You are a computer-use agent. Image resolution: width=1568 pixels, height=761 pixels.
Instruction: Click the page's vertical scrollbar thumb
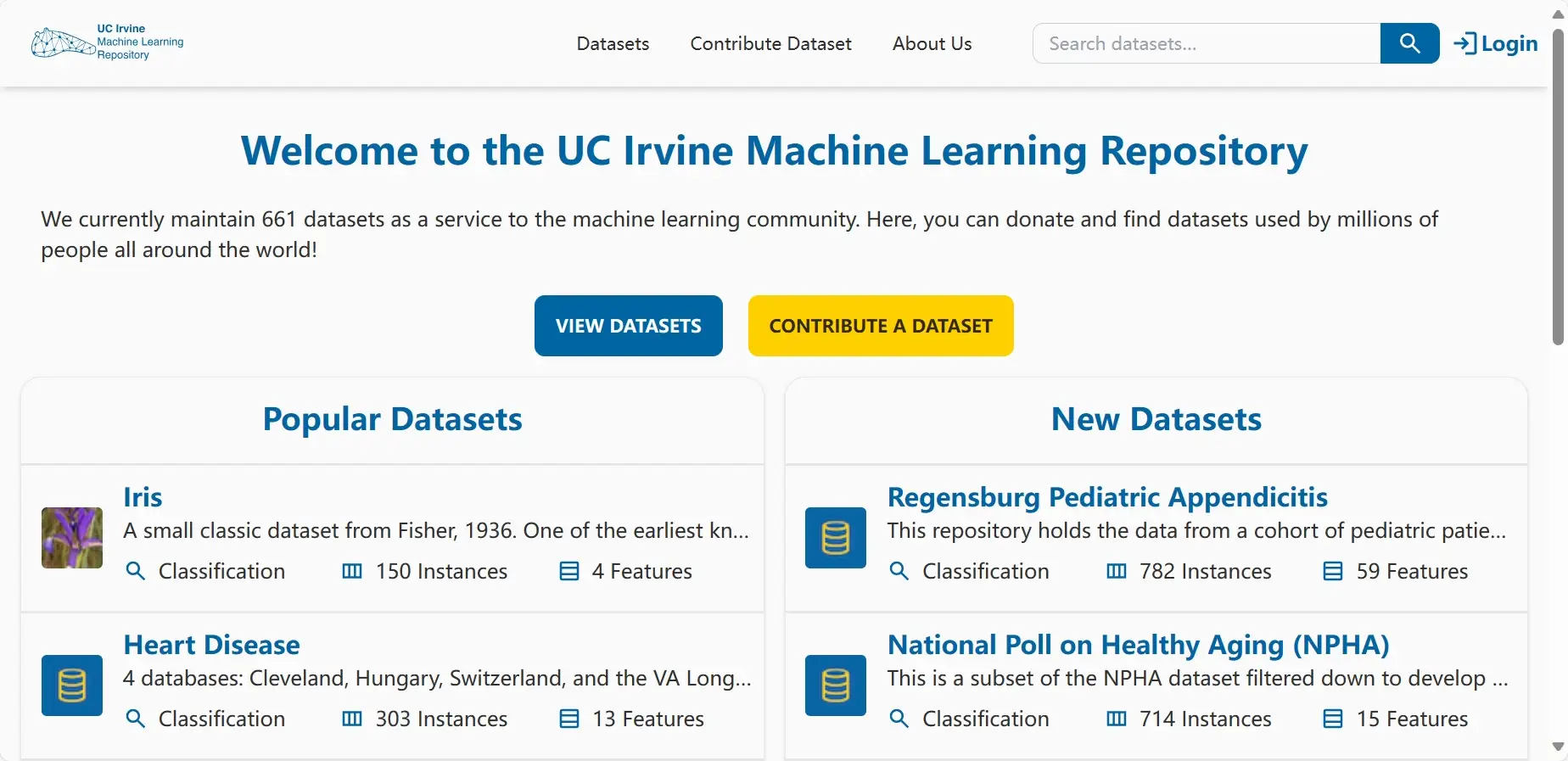[x=1558, y=187]
